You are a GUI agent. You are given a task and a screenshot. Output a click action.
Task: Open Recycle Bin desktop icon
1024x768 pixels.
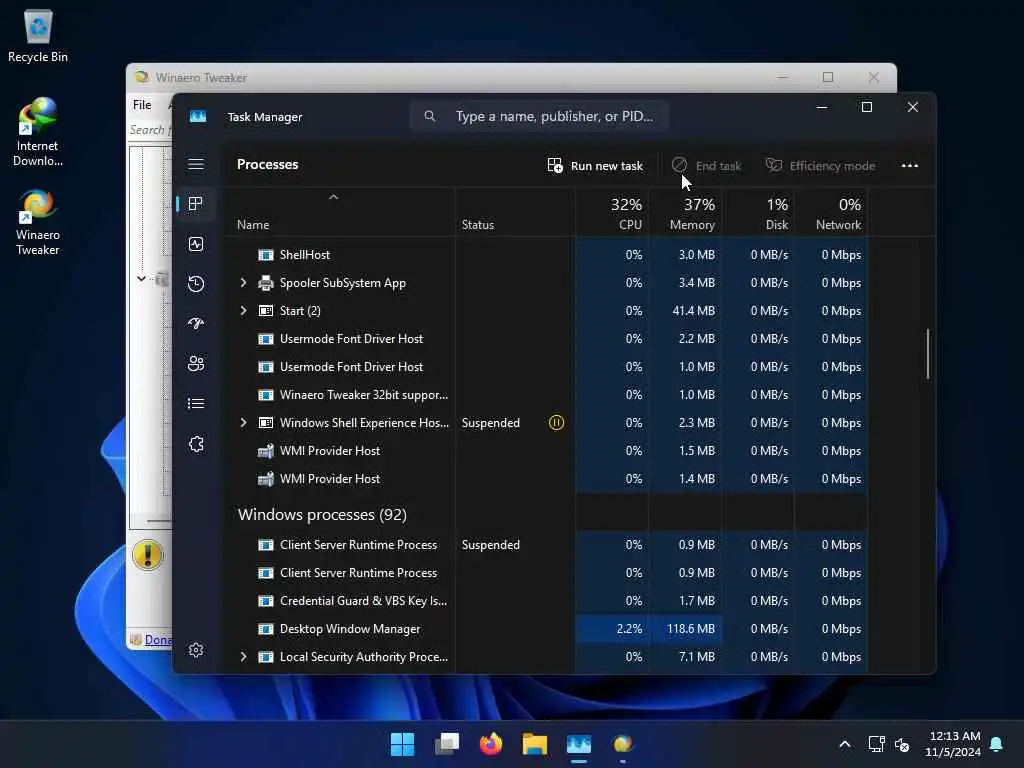[38, 36]
